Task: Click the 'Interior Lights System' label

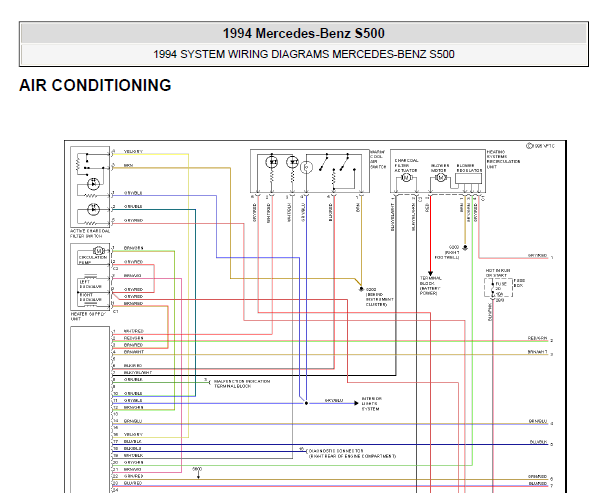Action: click(x=371, y=404)
